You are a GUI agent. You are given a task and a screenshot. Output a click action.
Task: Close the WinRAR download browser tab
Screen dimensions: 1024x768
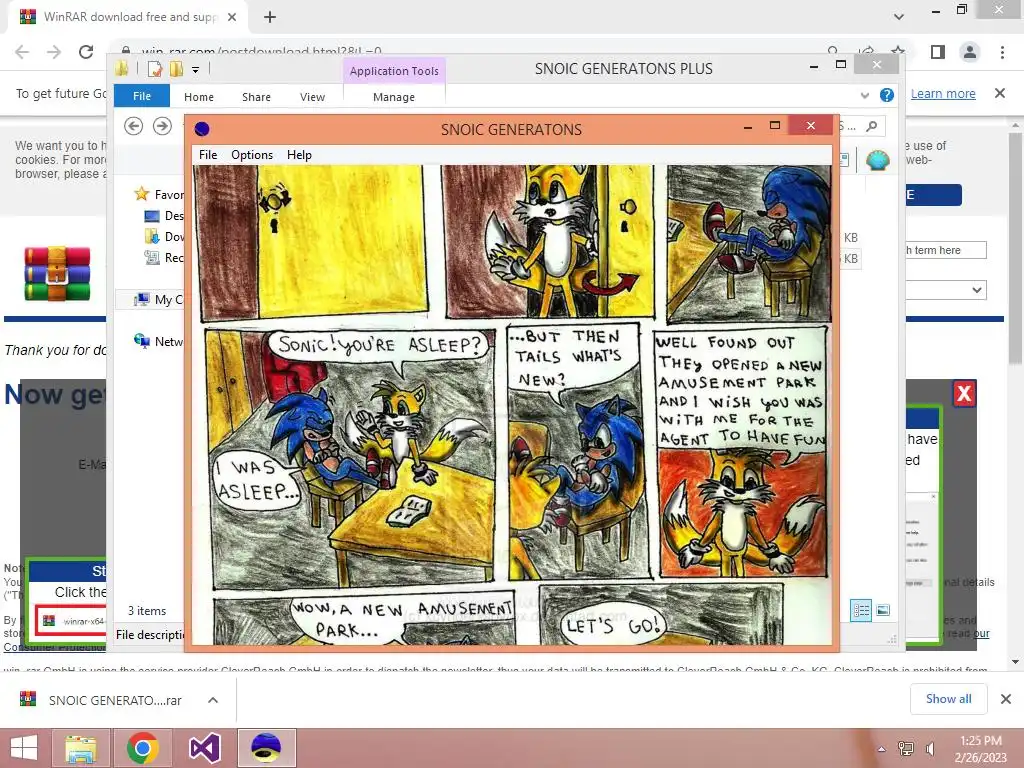232,17
